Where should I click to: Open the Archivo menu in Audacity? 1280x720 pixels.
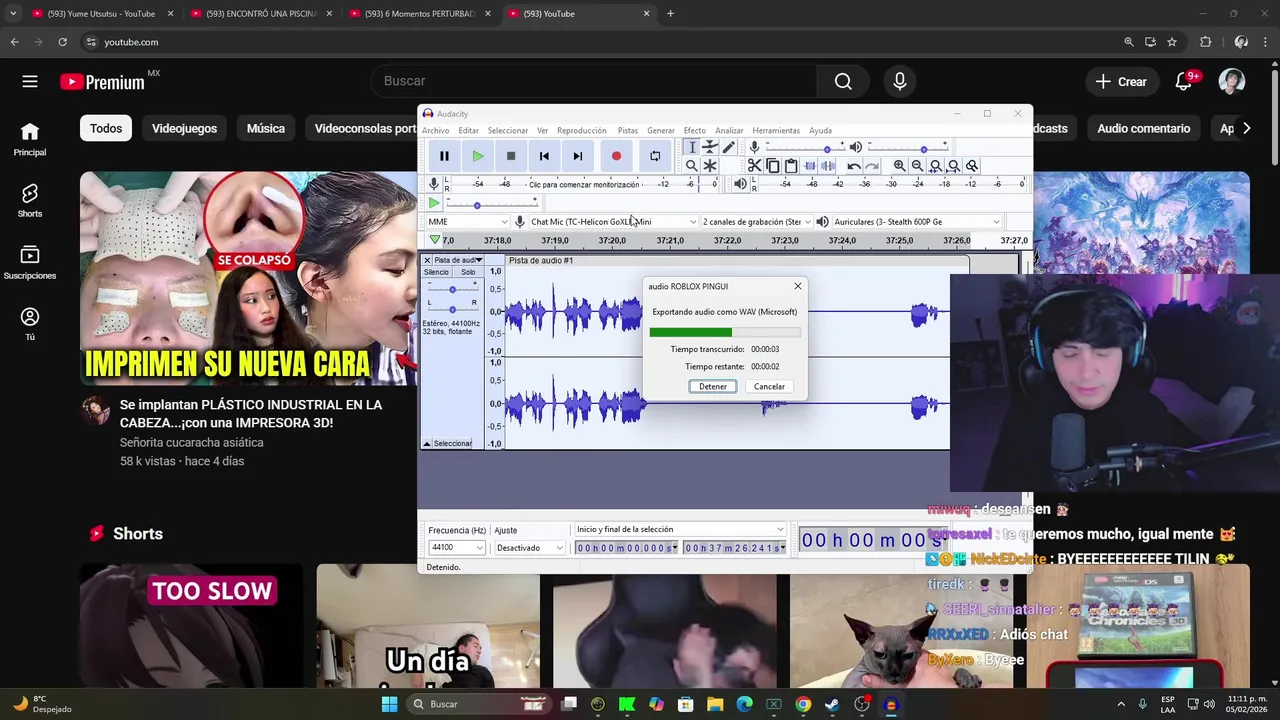click(x=435, y=131)
